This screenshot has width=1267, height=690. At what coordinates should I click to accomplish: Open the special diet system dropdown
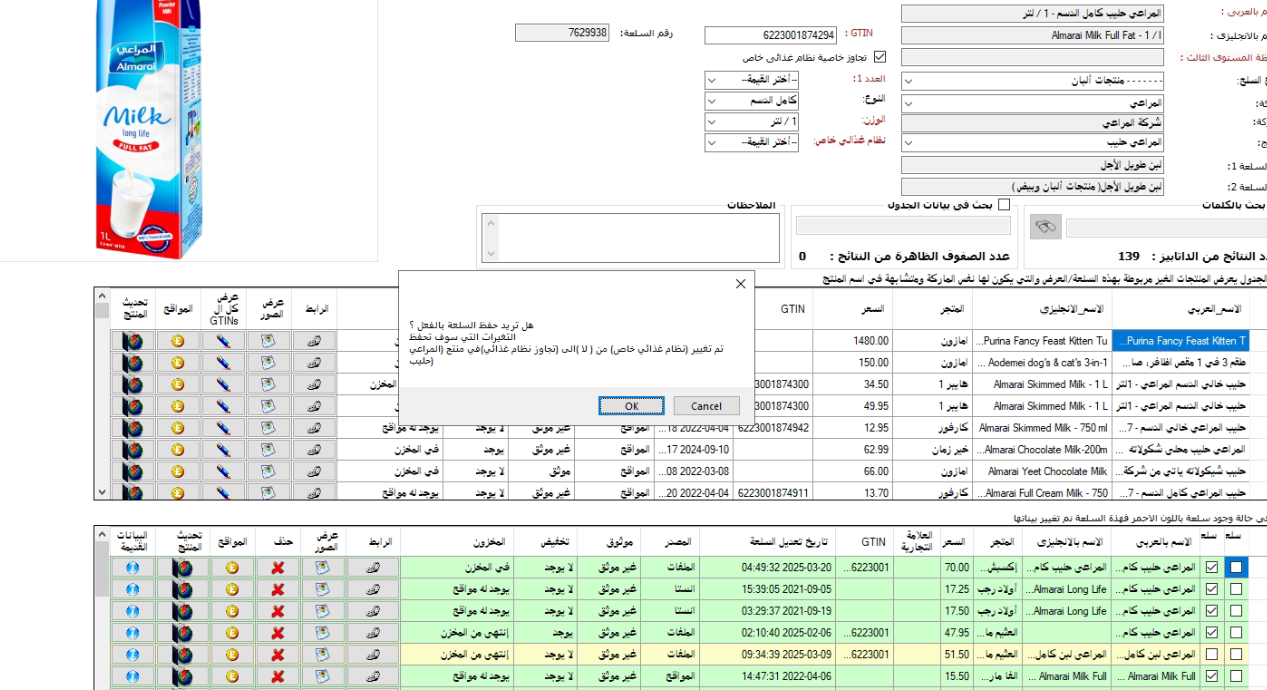[x=751, y=143]
